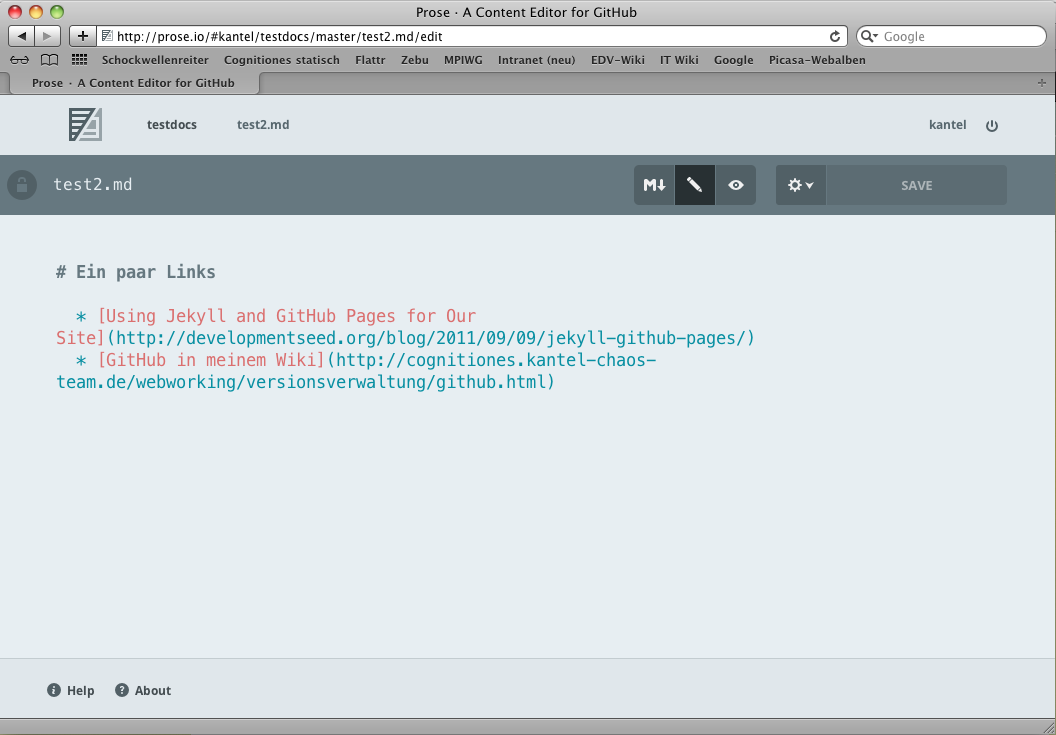Screen dimensions: 1056x735
Task: Click the page favicon in the address bar
Action: 107,36
